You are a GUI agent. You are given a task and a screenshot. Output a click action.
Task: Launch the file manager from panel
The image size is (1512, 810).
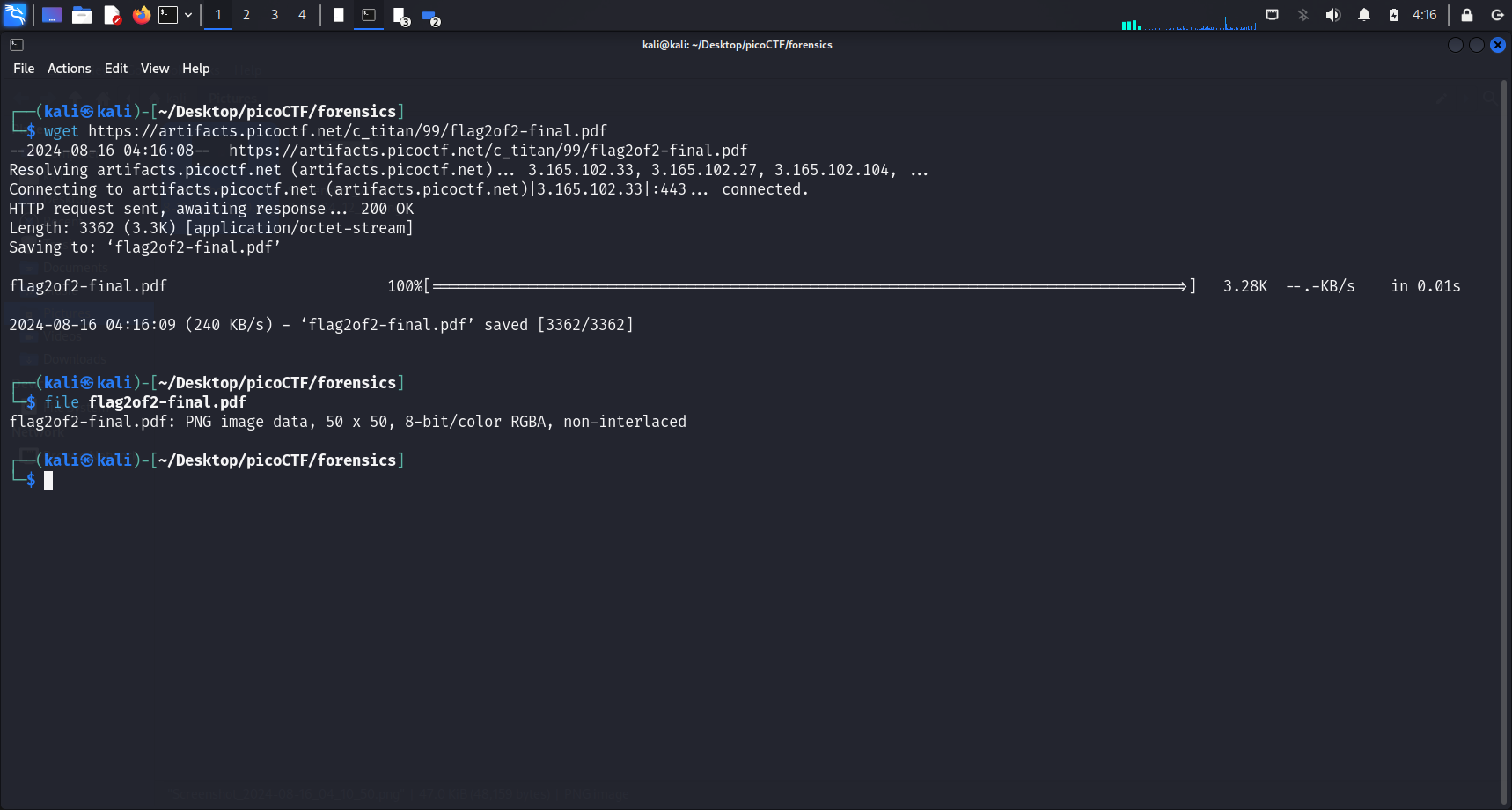tap(82, 15)
